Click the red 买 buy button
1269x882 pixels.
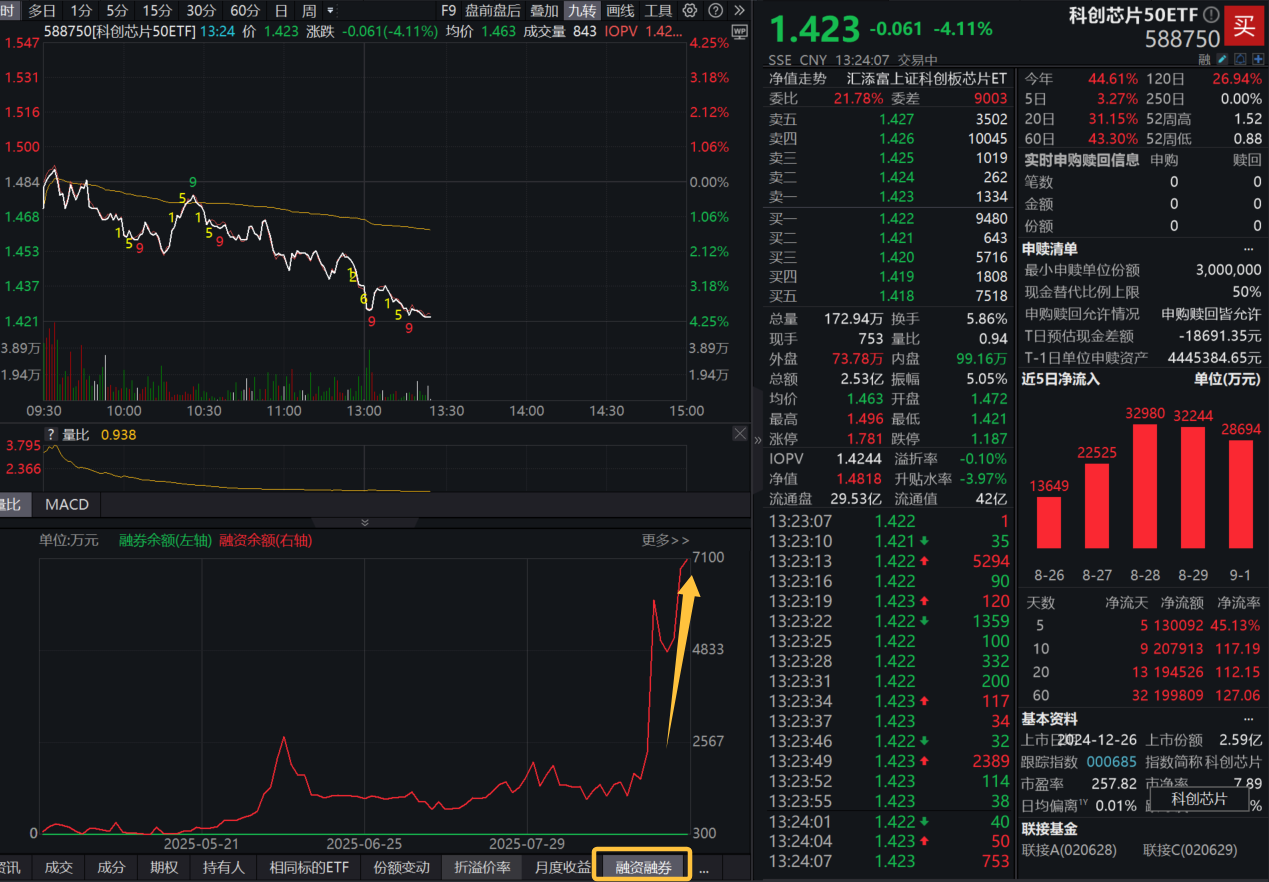click(1244, 27)
